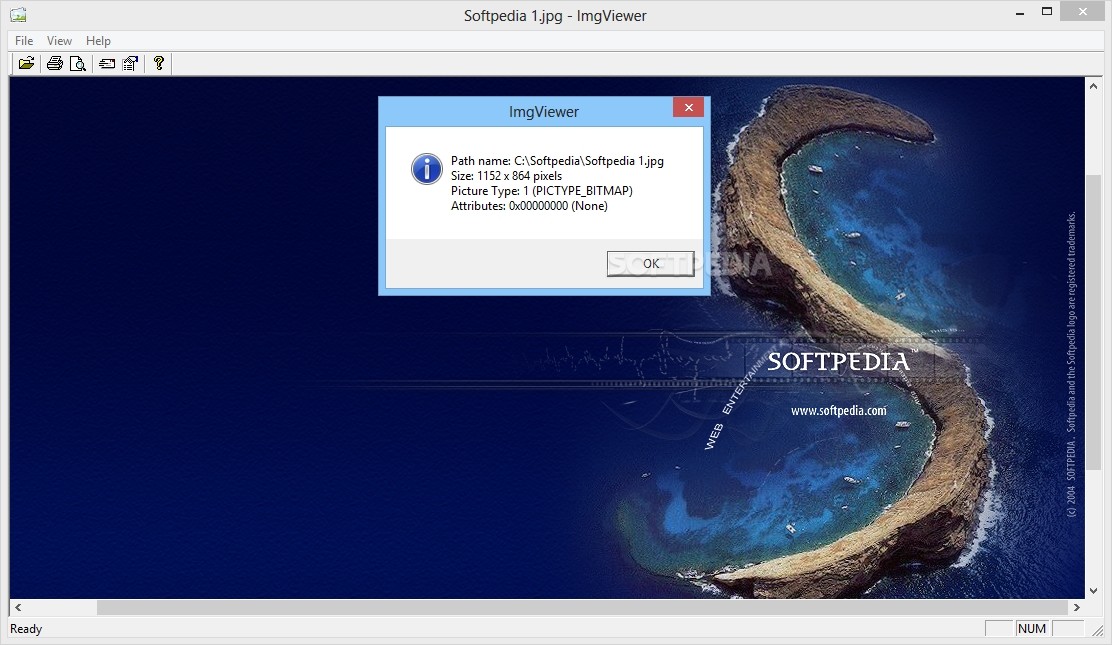1112x645 pixels.
Task: Open Print Preview from the toolbar
Action: pyautogui.click(x=77, y=63)
